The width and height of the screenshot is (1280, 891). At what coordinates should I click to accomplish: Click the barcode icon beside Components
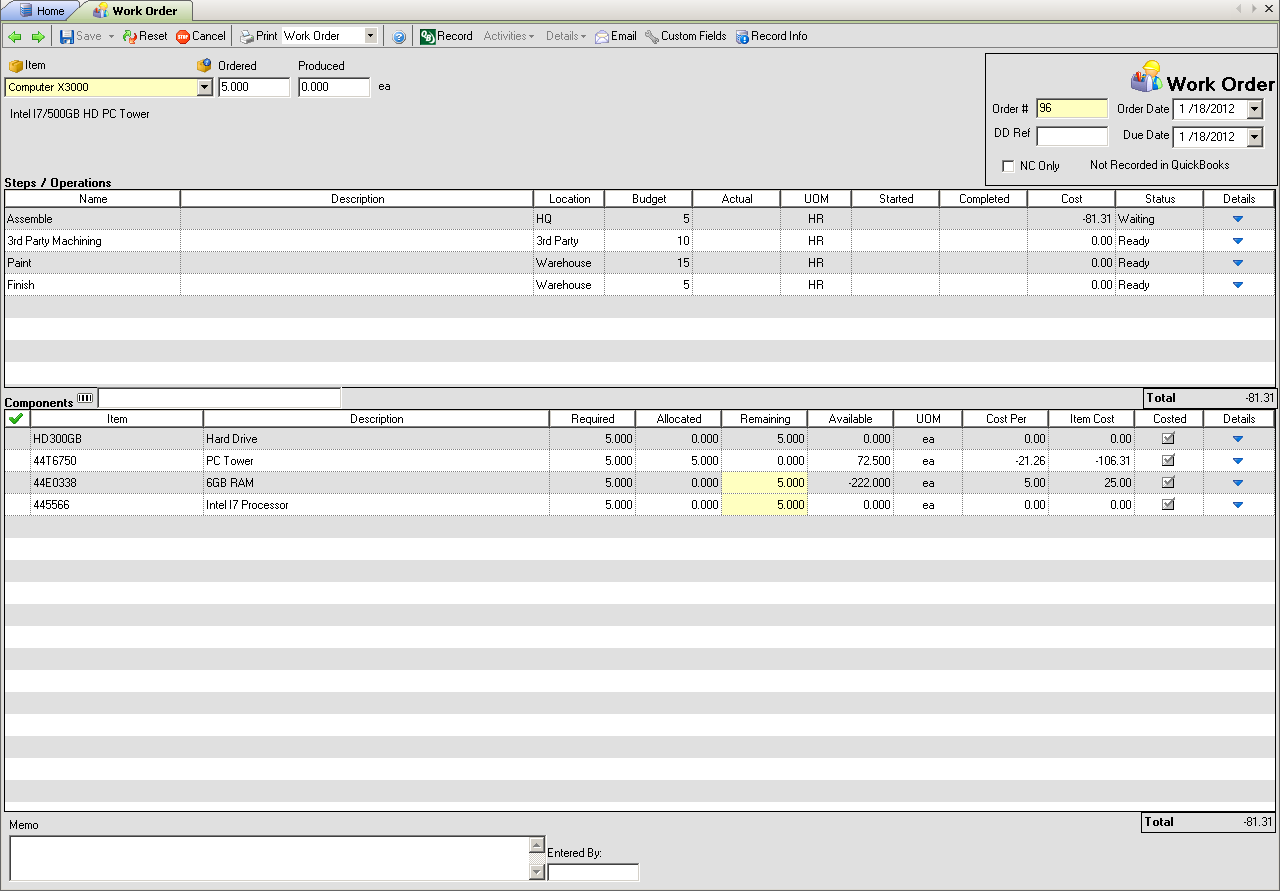[85, 398]
